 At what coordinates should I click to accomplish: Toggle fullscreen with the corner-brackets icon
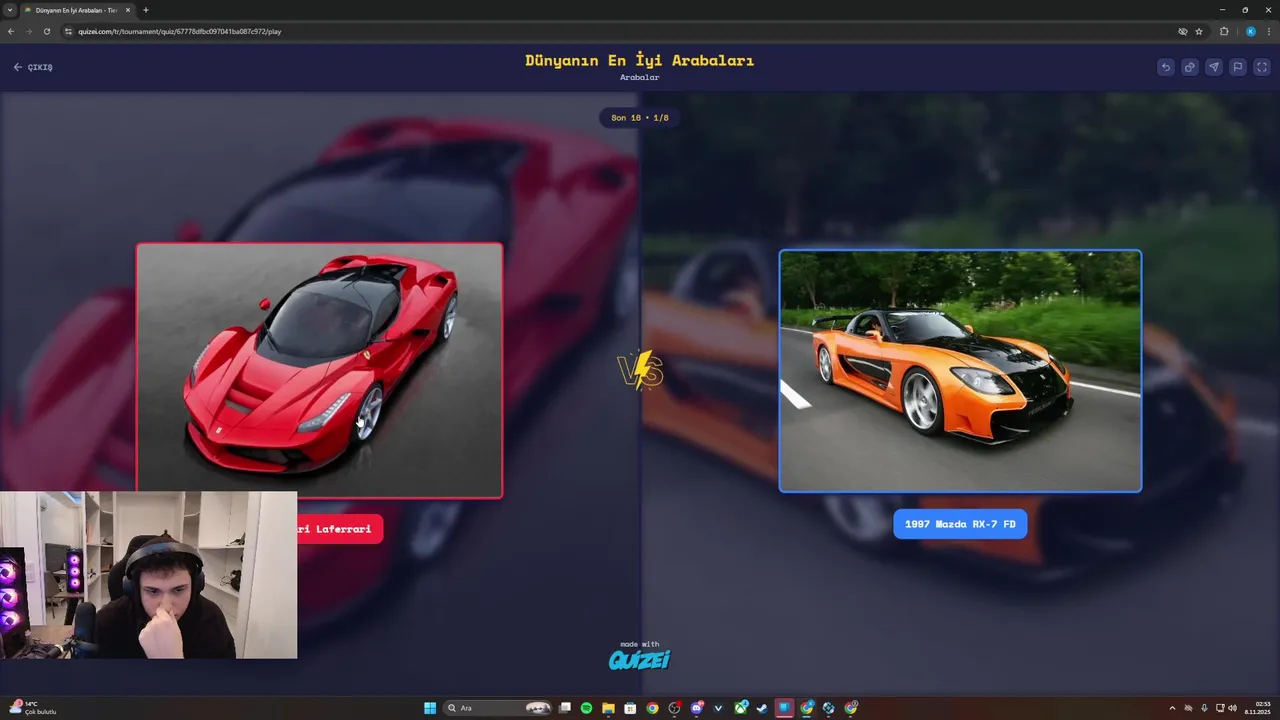[1262, 67]
